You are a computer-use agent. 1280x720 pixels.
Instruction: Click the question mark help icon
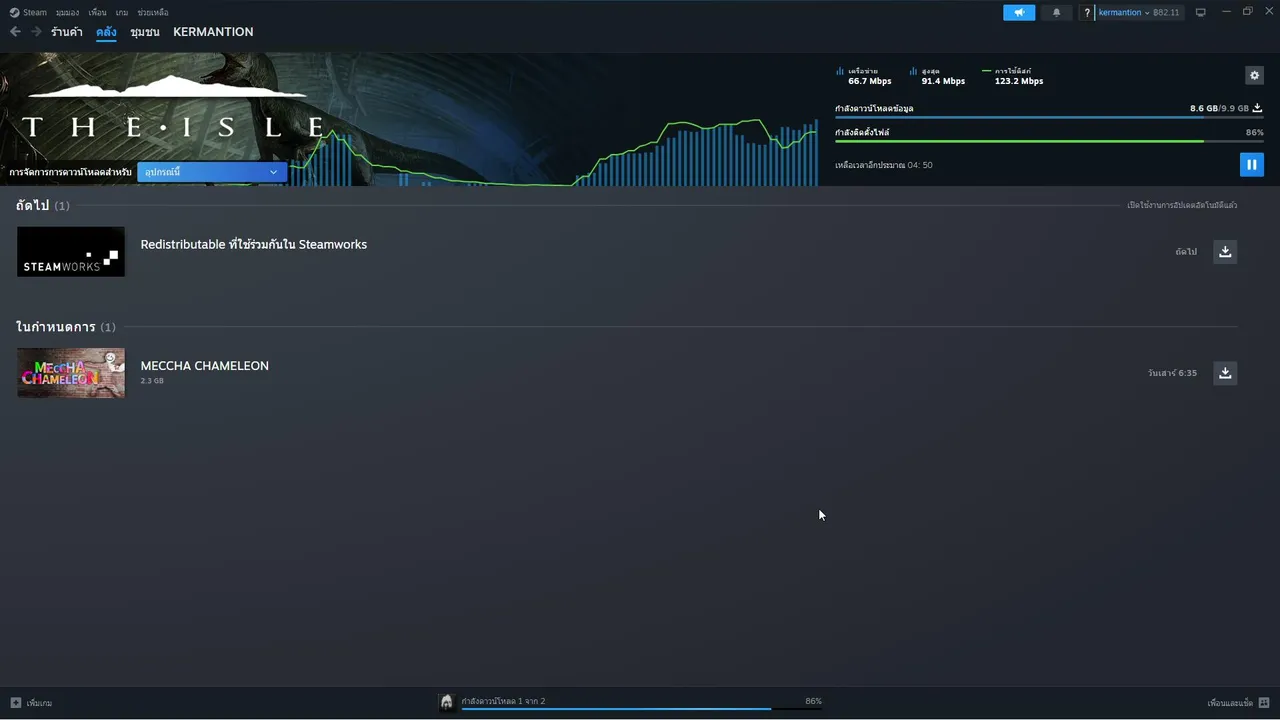pyautogui.click(x=1087, y=13)
